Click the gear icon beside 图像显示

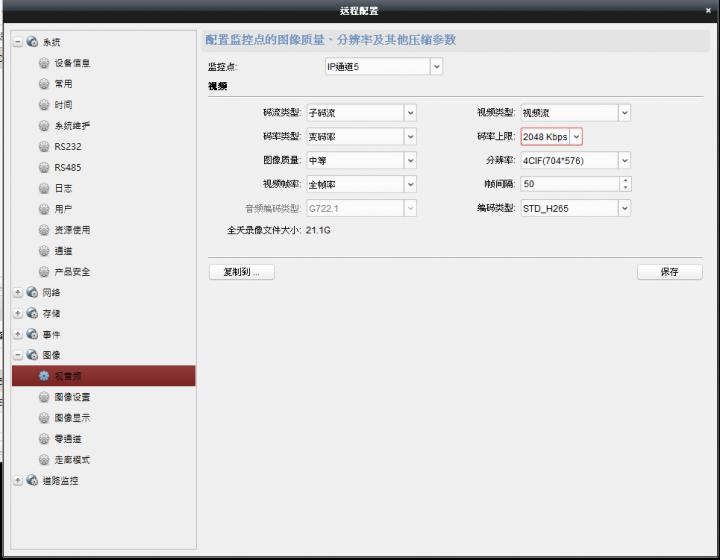coord(44,418)
